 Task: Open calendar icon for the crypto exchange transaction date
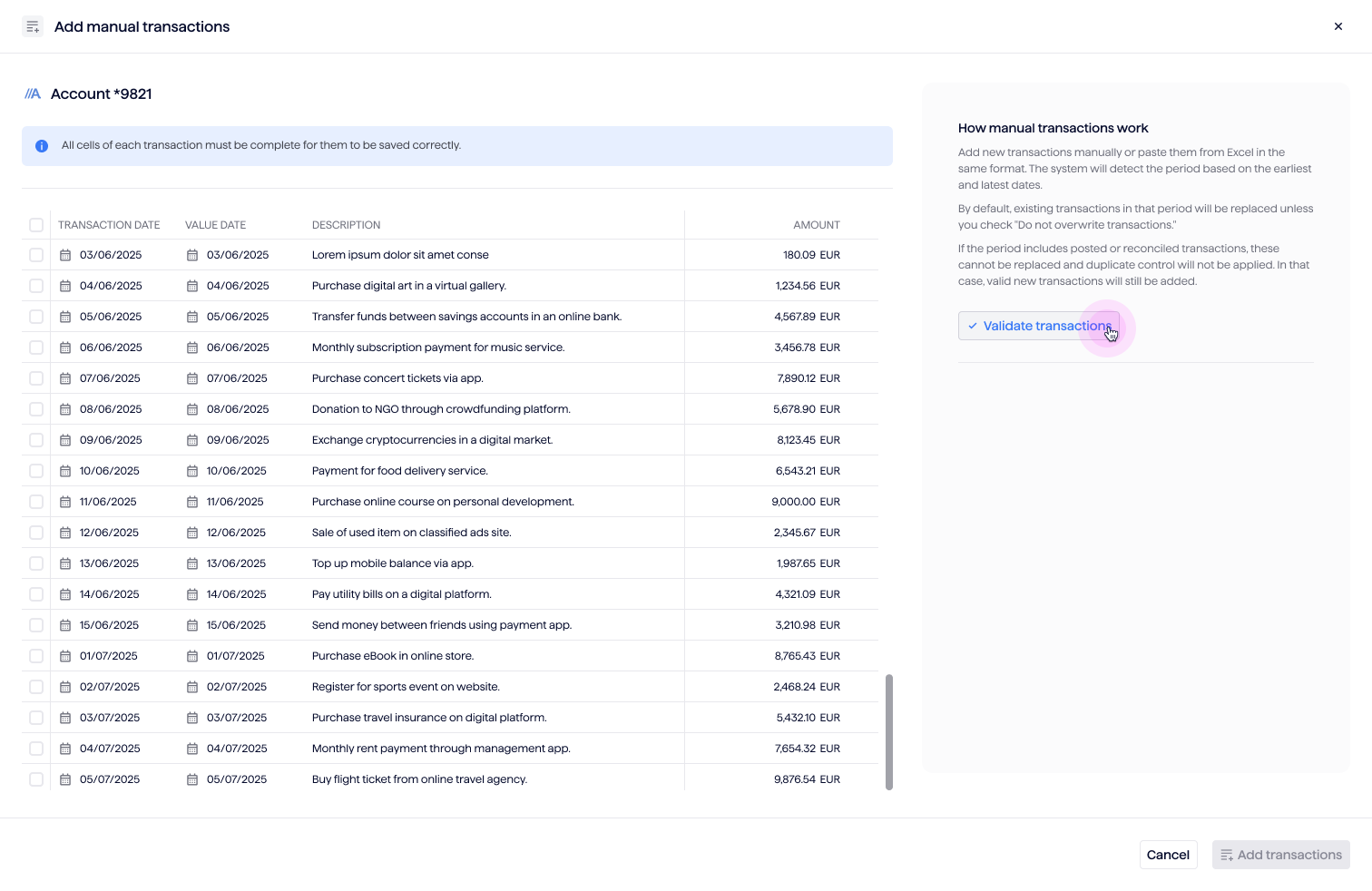click(64, 439)
